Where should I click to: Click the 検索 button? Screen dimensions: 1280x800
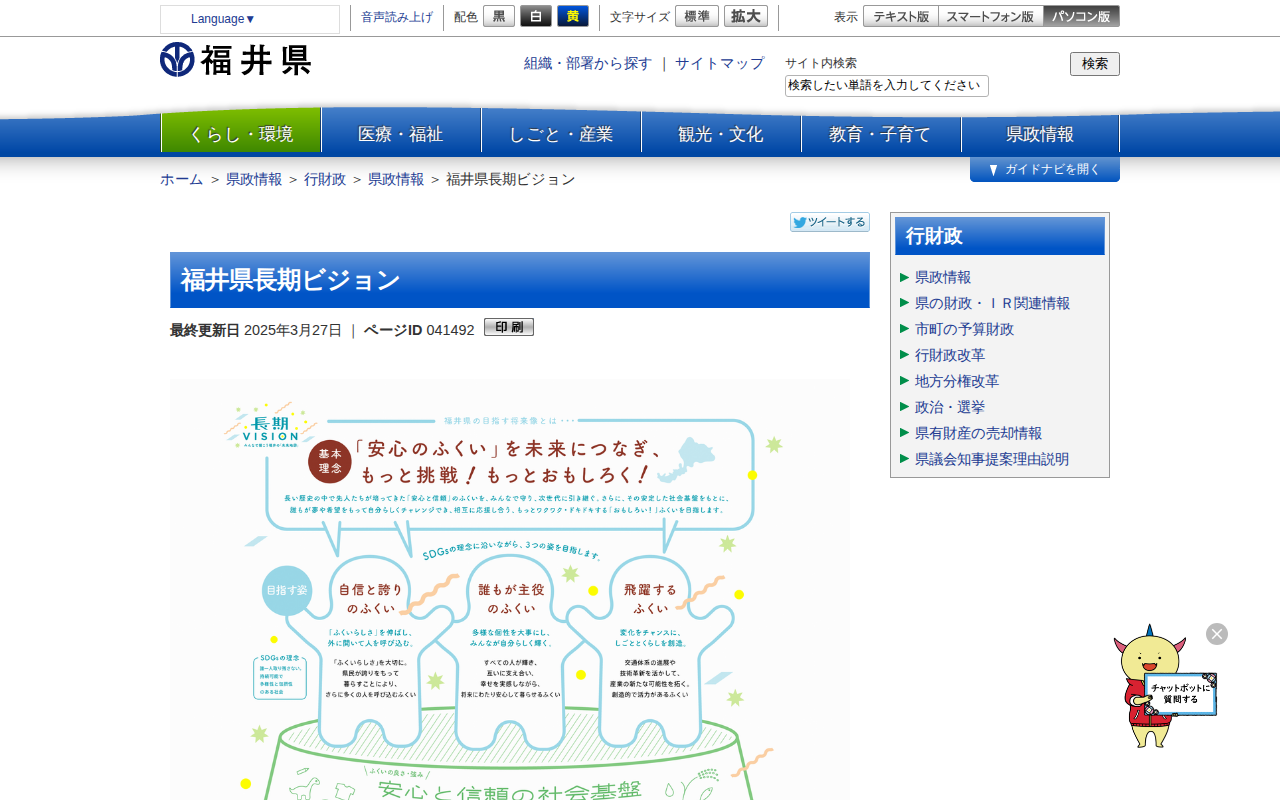[1095, 64]
